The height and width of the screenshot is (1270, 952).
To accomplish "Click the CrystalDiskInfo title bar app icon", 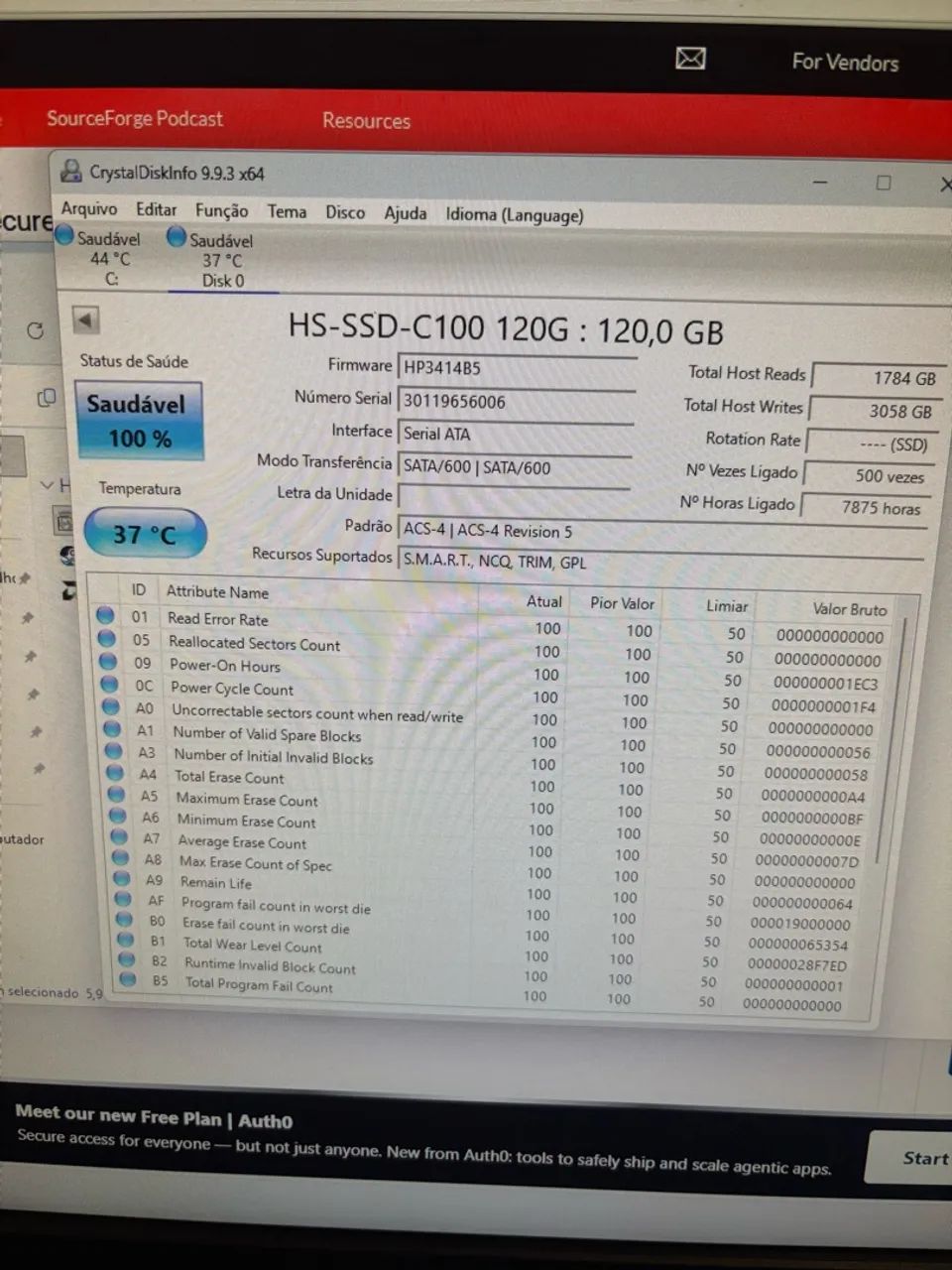I will tap(71, 171).
